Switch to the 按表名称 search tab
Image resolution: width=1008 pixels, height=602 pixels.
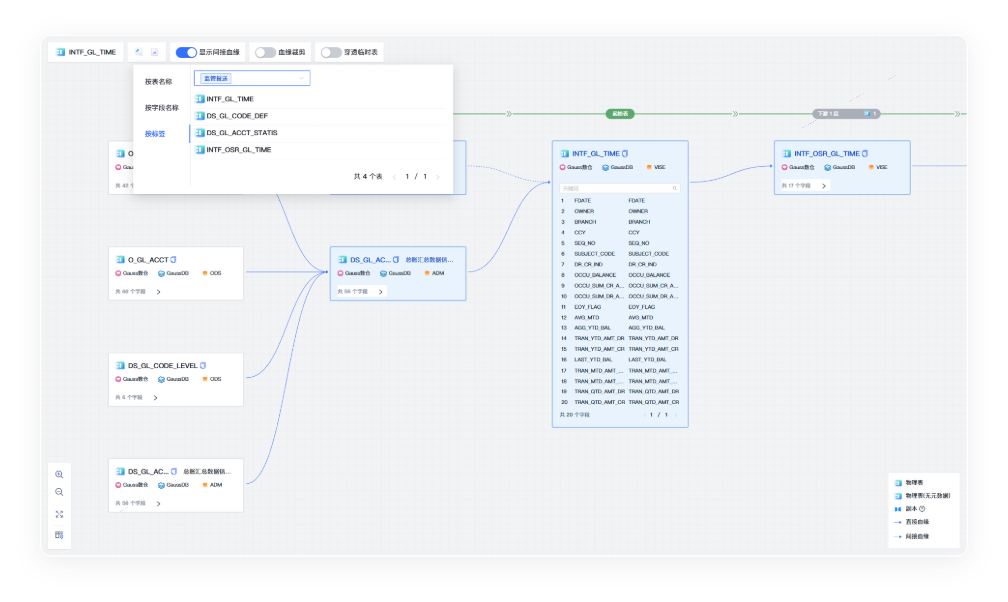coord(158,82)
